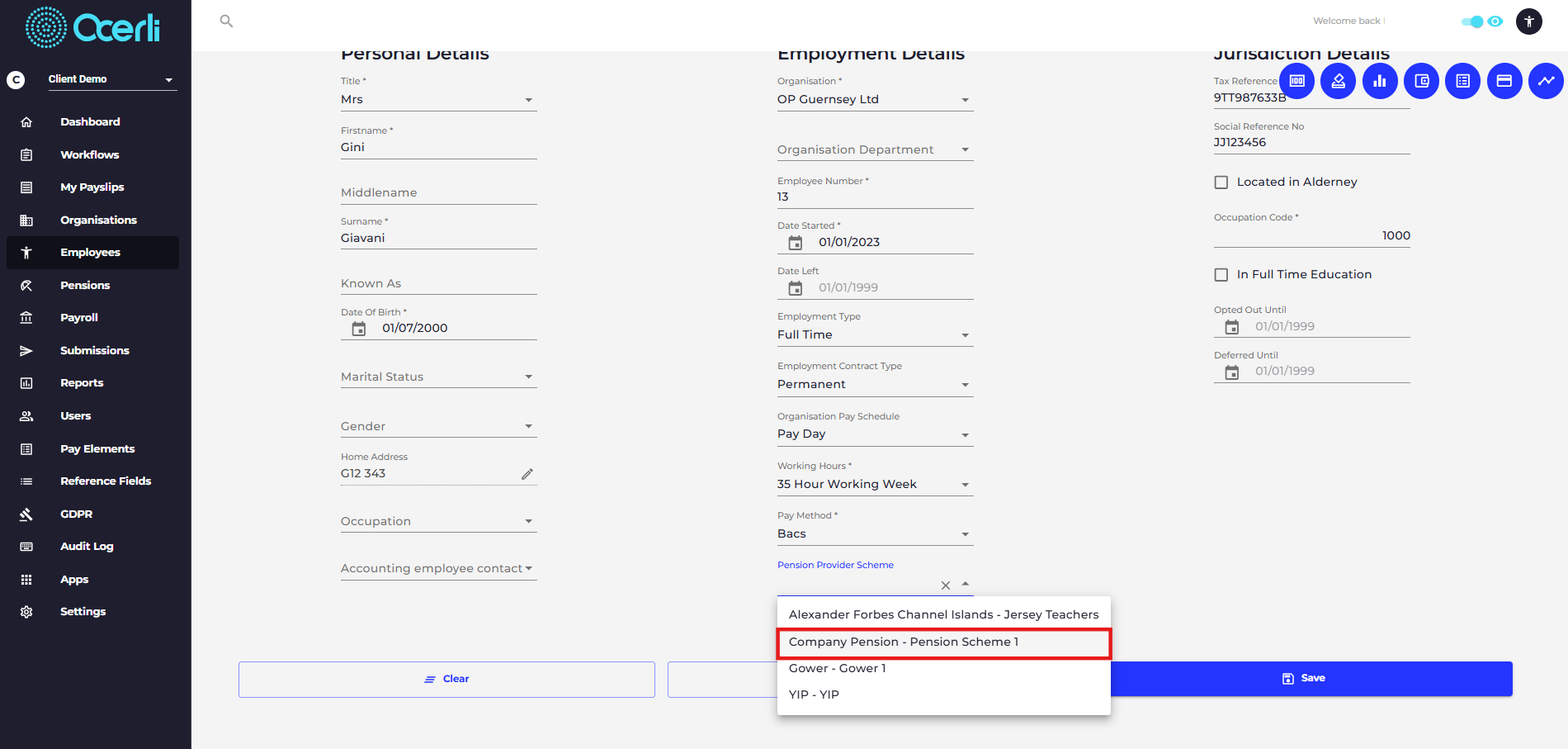The image size is (1568, 749).
Task: Click the search magnifier icon
Action: click(226, 21)
